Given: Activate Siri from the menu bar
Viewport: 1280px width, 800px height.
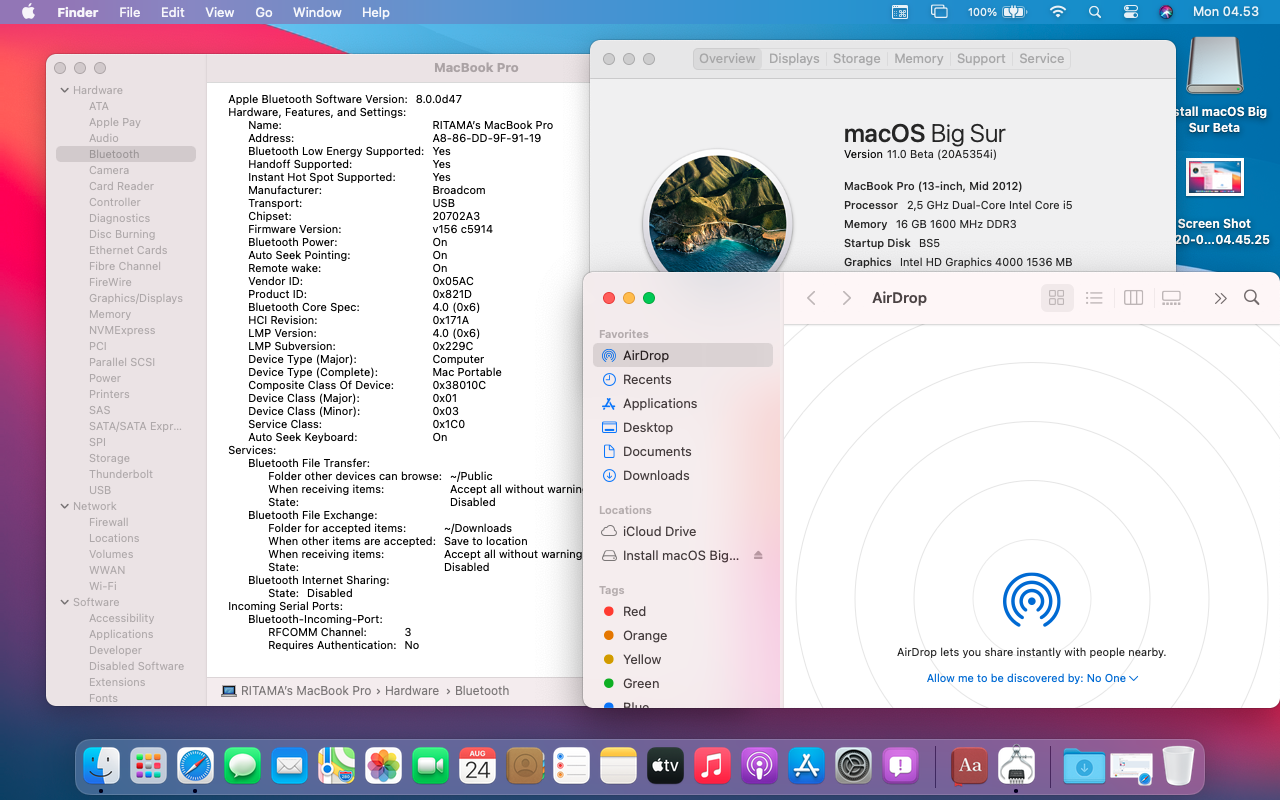Looking at the screenshot, I should (1166, 12).
